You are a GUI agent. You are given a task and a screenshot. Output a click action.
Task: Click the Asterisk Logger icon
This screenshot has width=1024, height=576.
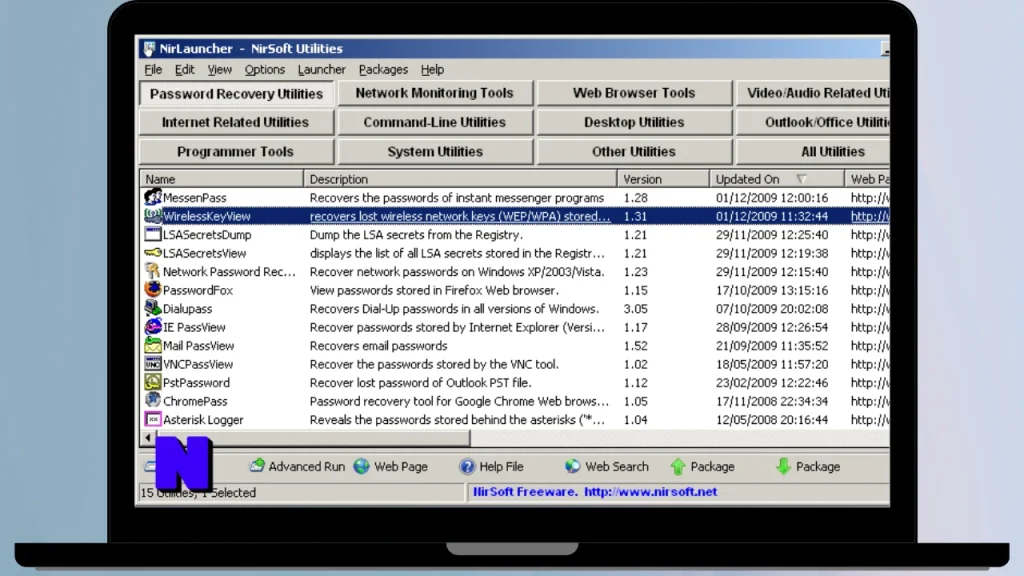coord(153,419)
